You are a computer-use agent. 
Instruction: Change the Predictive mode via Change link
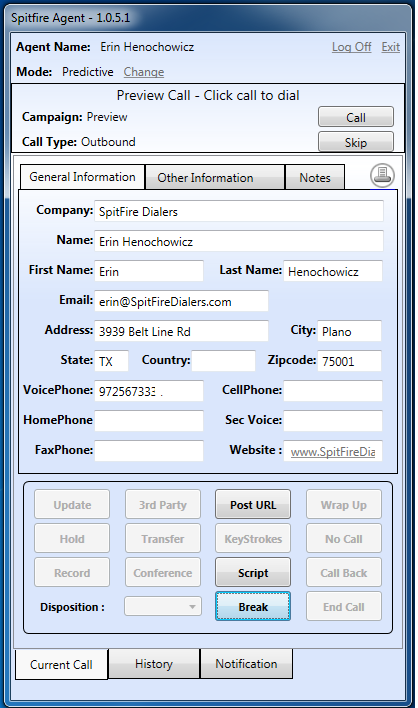click(x=144, y=72)
